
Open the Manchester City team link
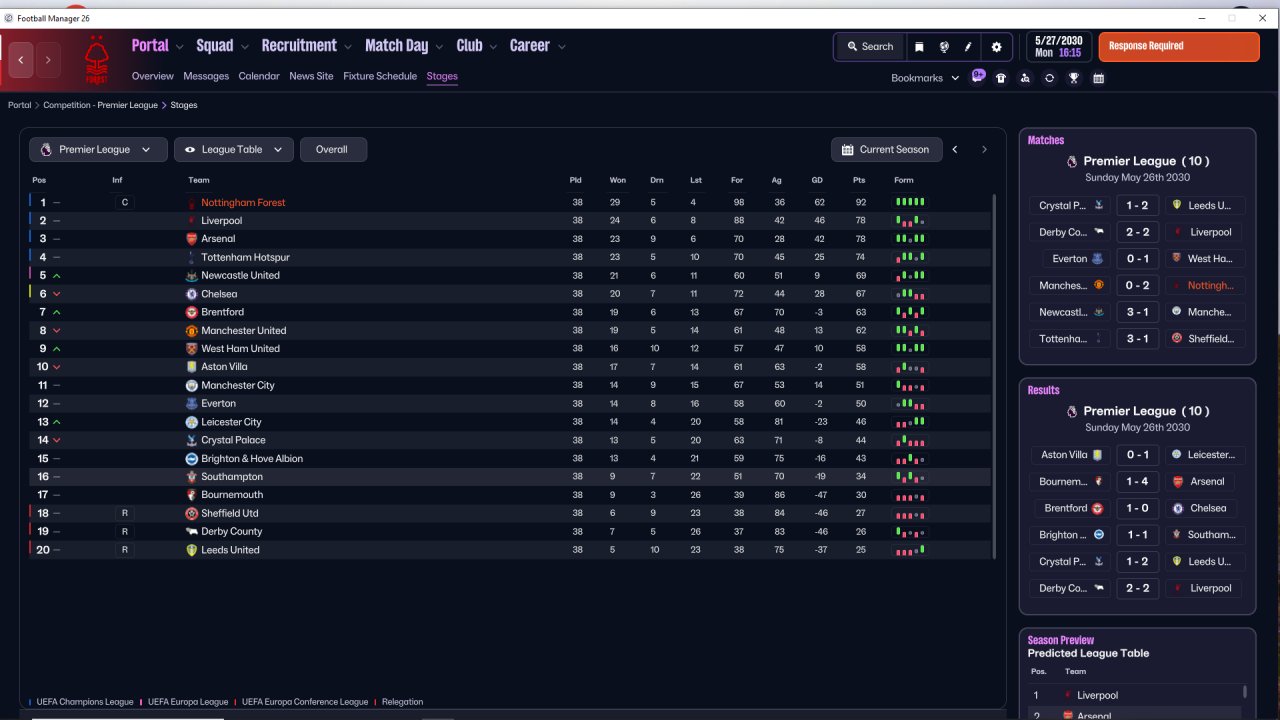click(238, 386)
